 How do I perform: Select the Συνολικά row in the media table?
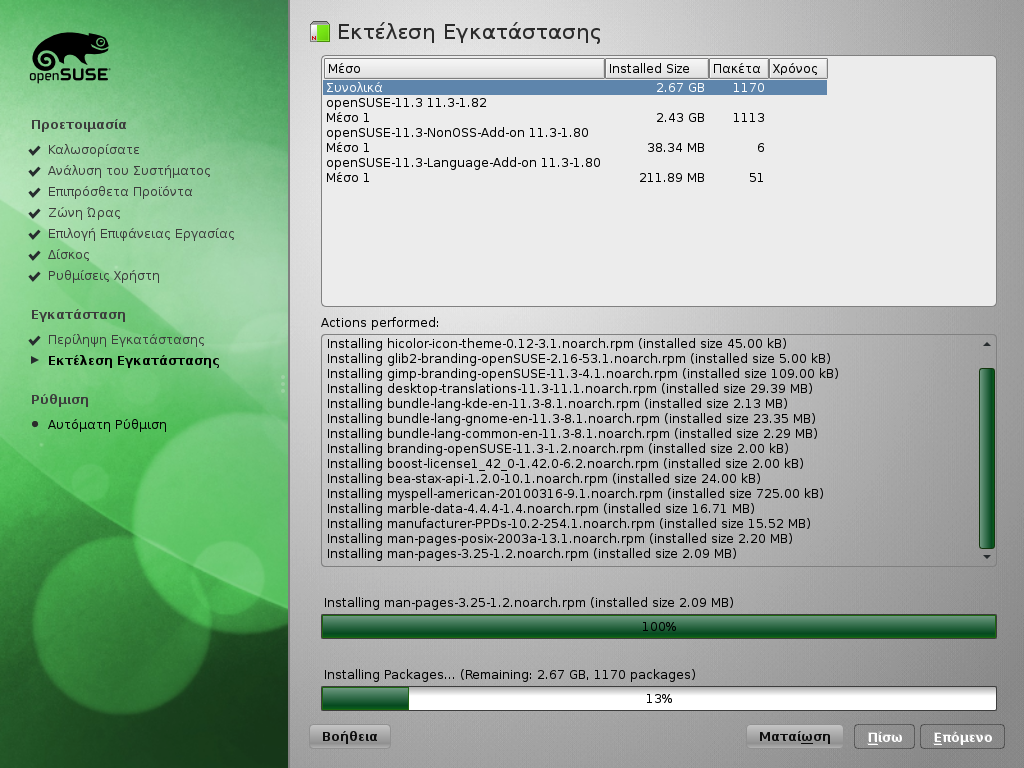(575, 88)
